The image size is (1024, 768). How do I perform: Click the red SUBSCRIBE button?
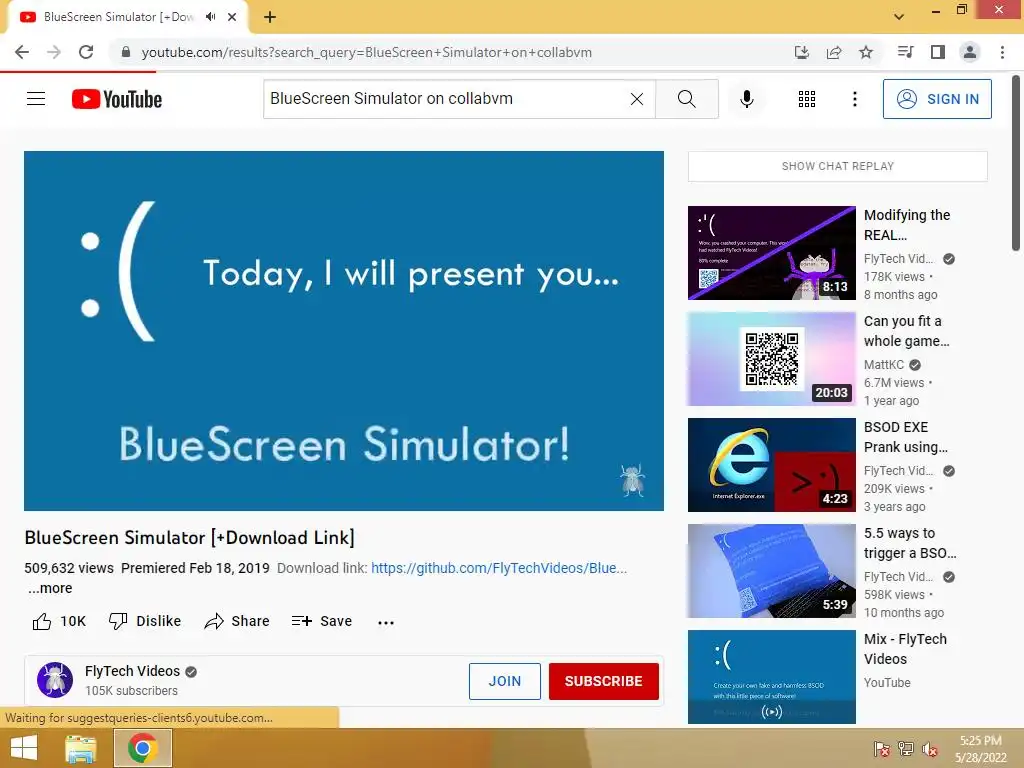tap(603, 681)
